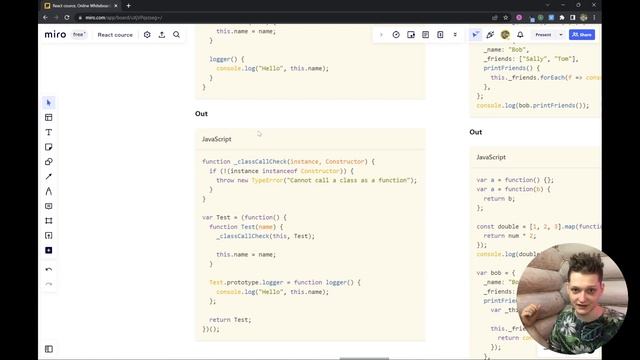Screen dimensions: 640x360
Task: Click JavaScript label above var a code
Action: tap(491, 157)
